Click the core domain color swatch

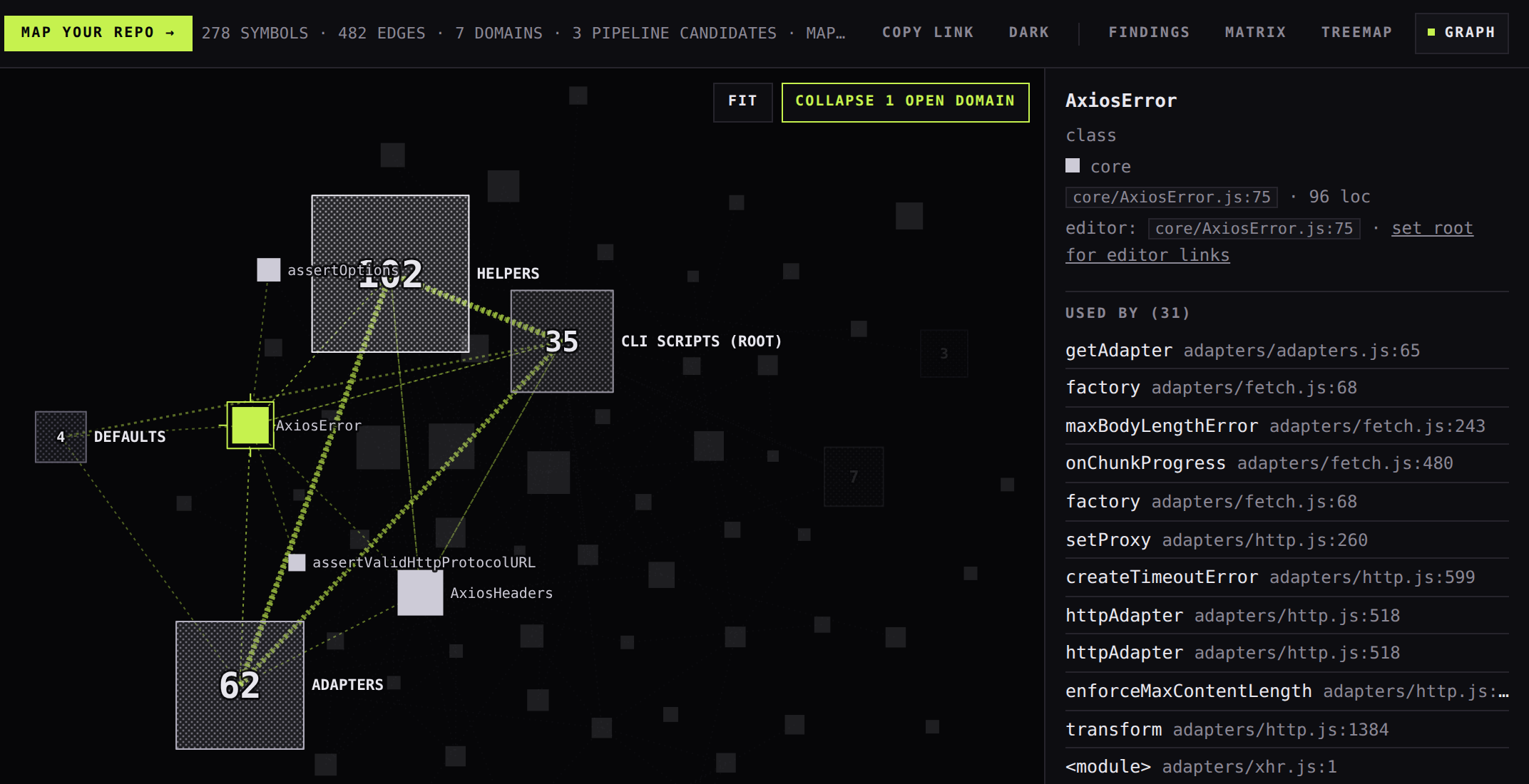(1073, 166)
